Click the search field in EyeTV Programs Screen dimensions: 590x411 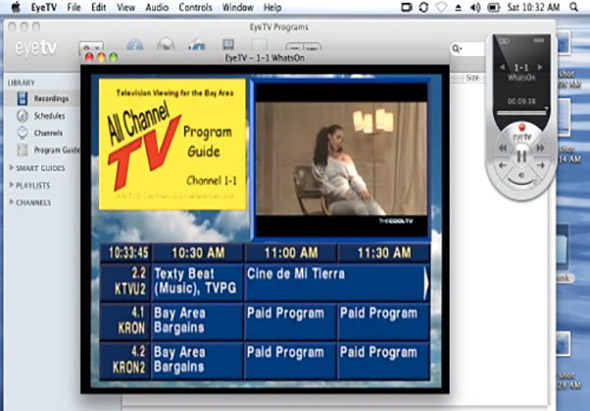coord(468,49)
